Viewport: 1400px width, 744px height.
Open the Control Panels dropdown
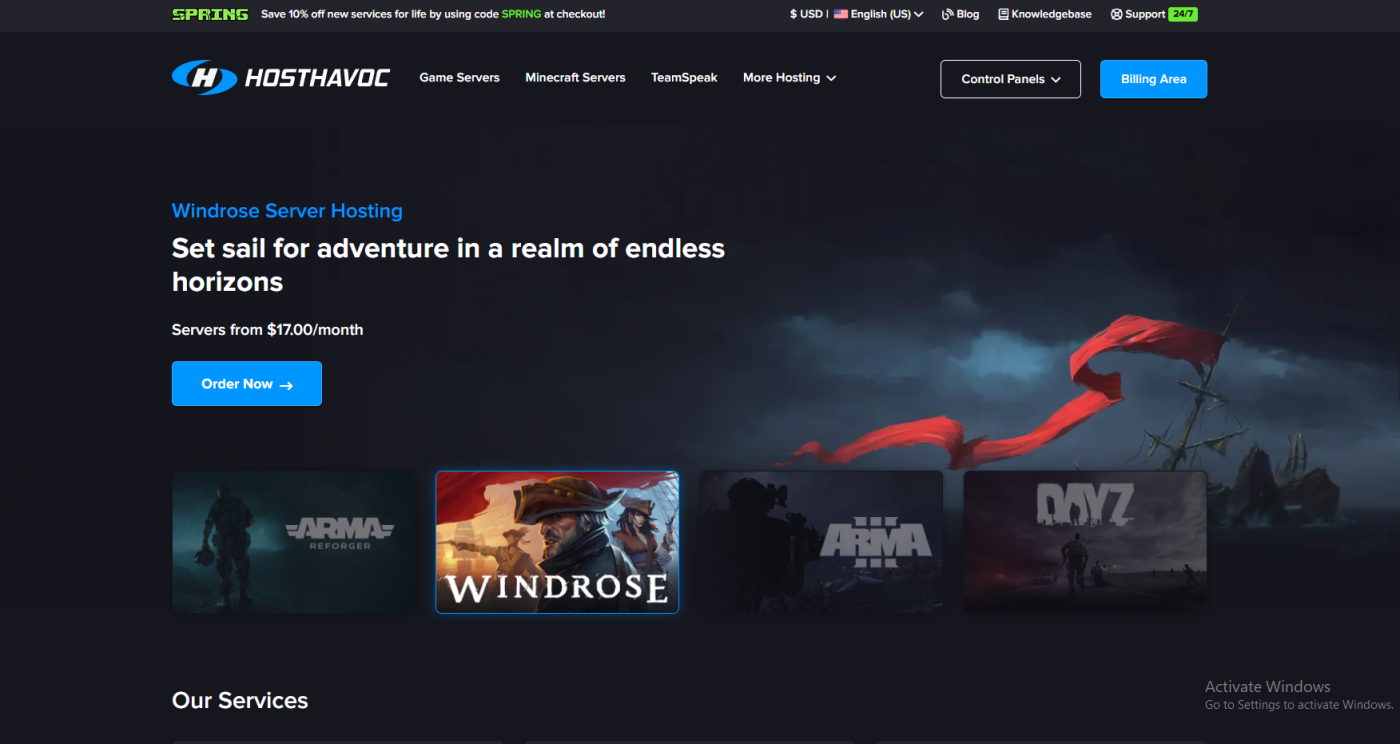tap(1010, 79)
